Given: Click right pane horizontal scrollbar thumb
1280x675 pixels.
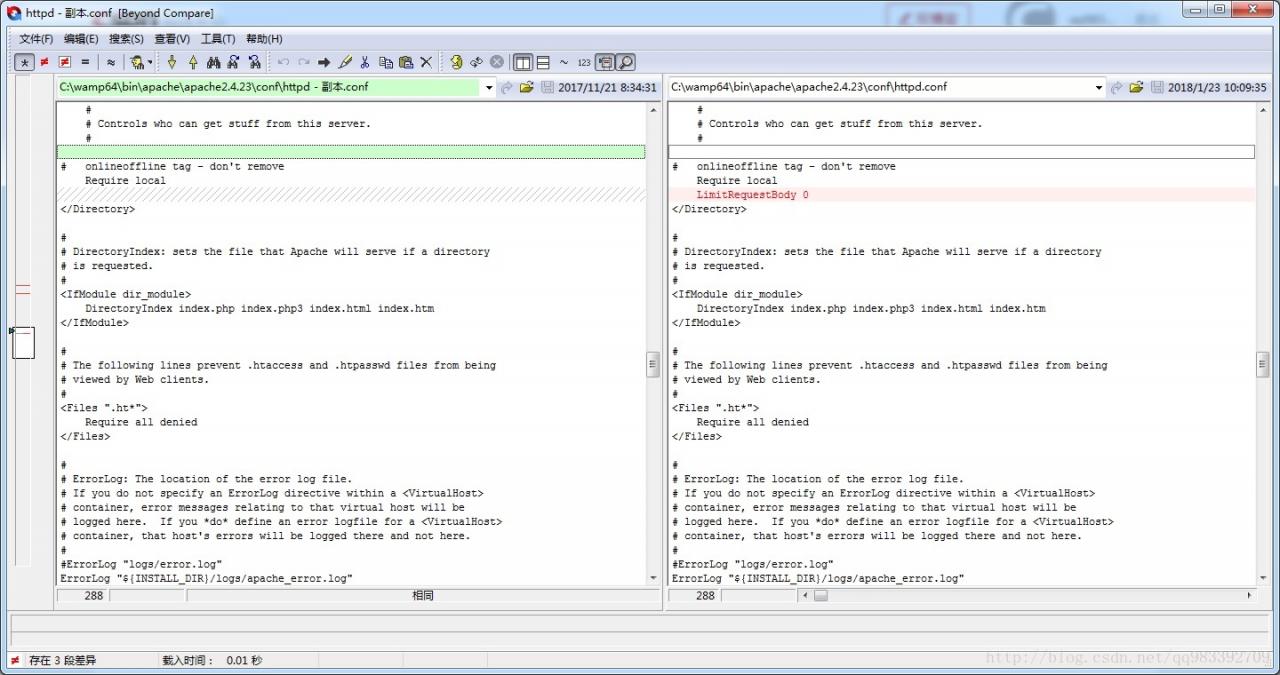Looking at the screenshot, I should point(820,595).
